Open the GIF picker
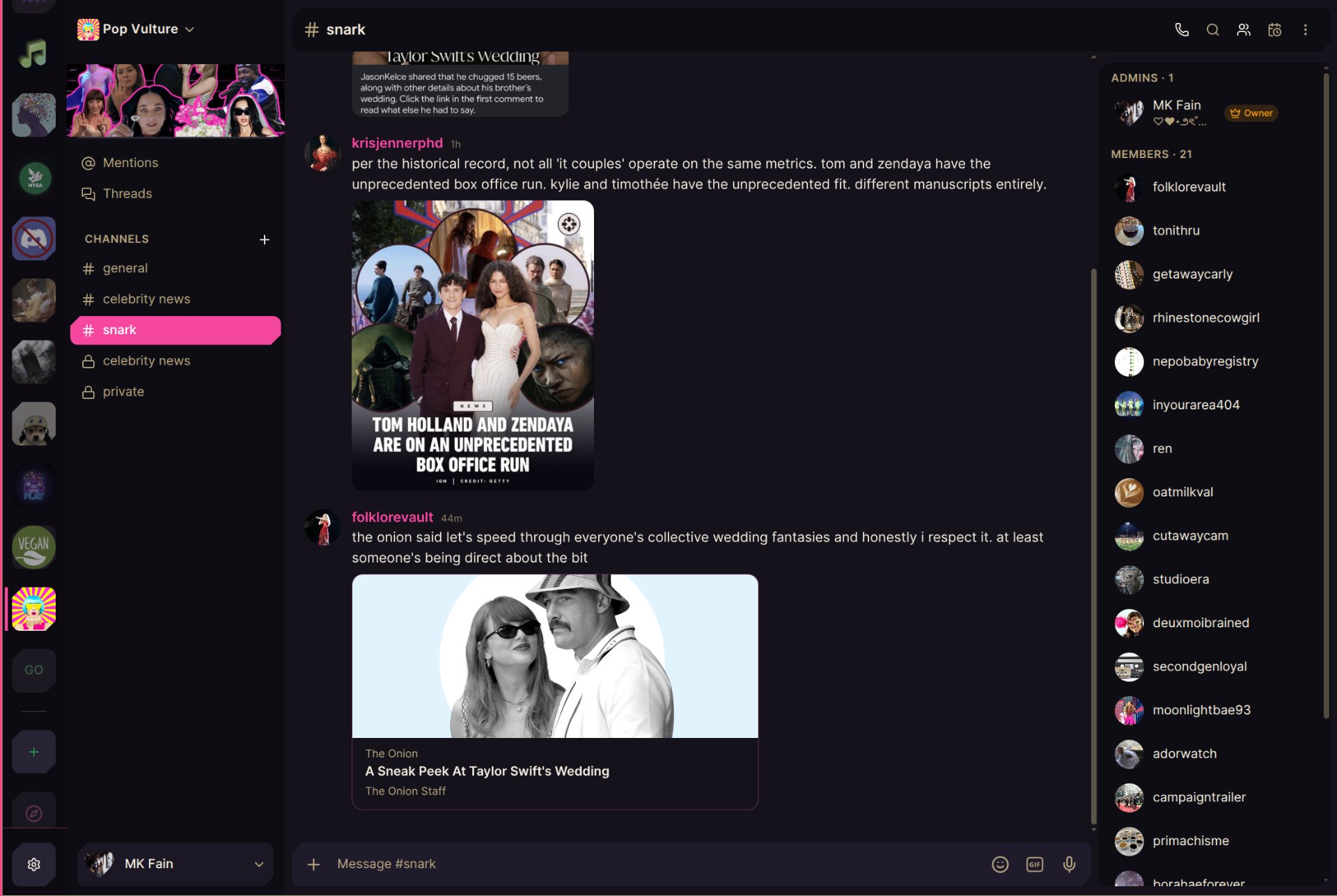The height and width of the screenshot is (896, 1337). (1035, 864)
